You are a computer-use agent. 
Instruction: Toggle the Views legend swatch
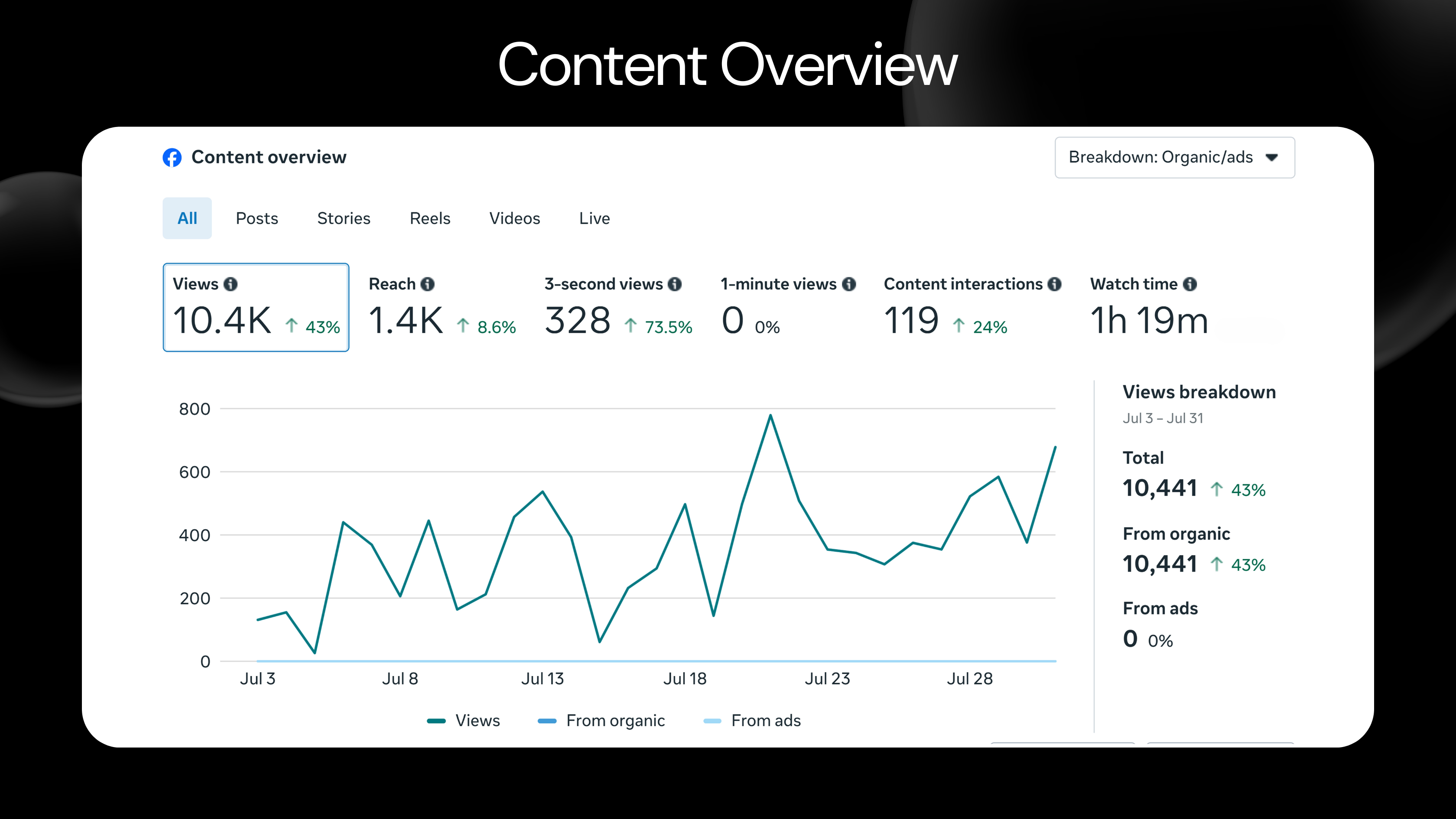pyautogui.click(x=436, y=721)
